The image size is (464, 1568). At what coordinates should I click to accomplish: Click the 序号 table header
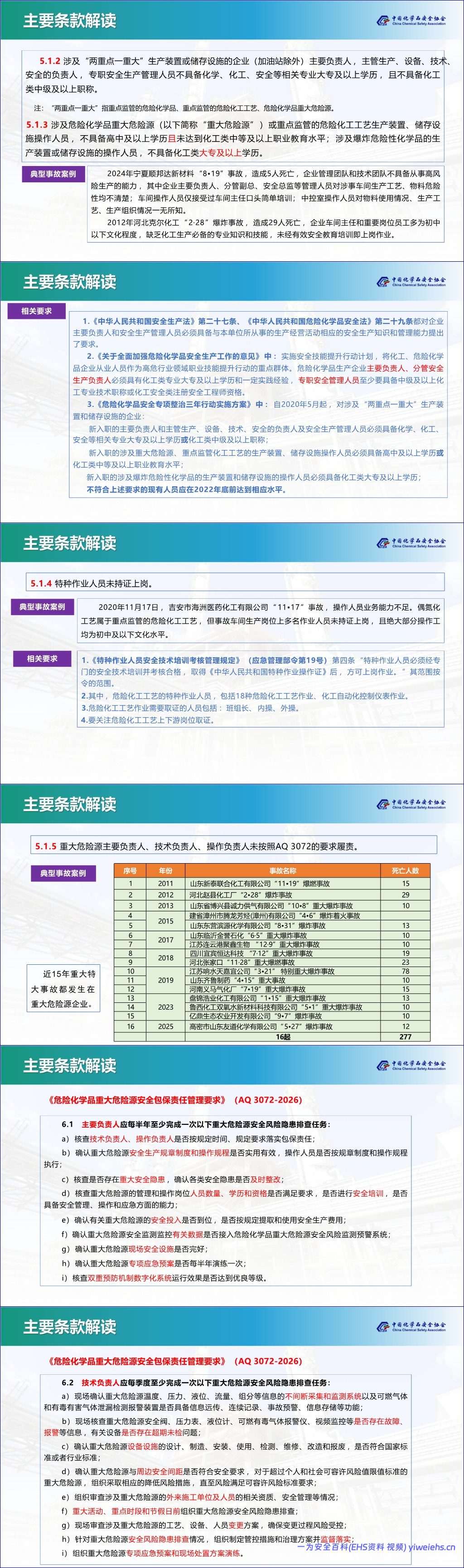pos(130,870)
